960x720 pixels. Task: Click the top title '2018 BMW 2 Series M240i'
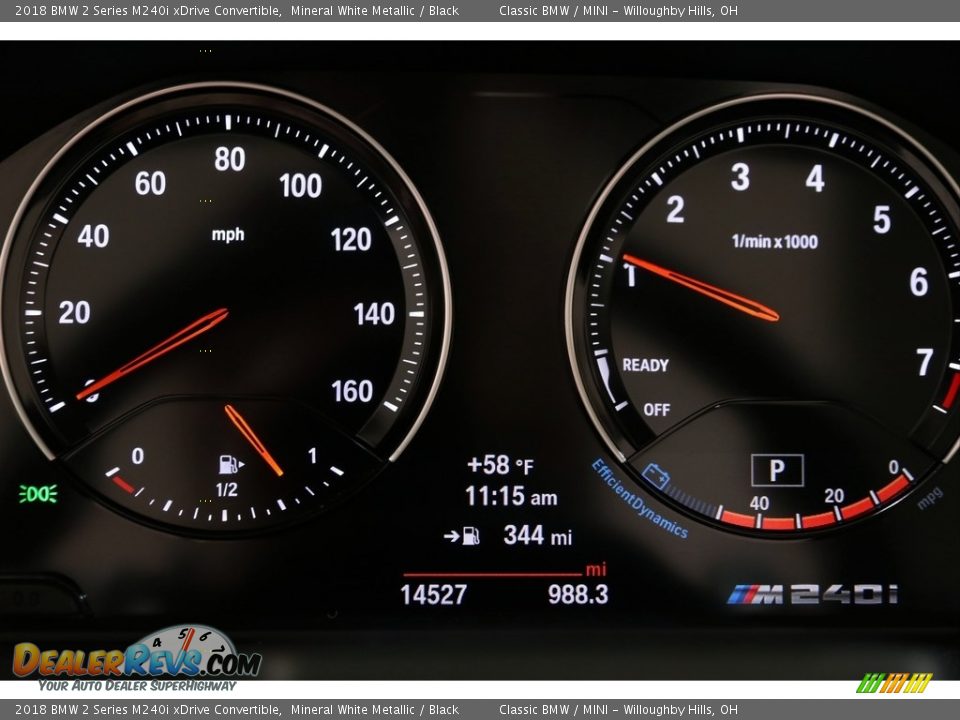140,10
